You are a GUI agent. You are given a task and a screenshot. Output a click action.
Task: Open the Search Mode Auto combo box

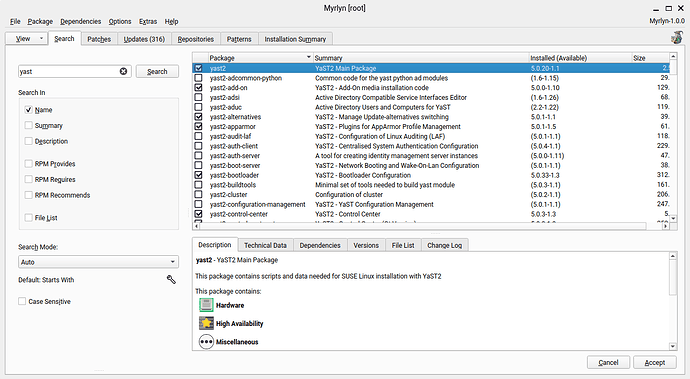[x=98, y=262]
